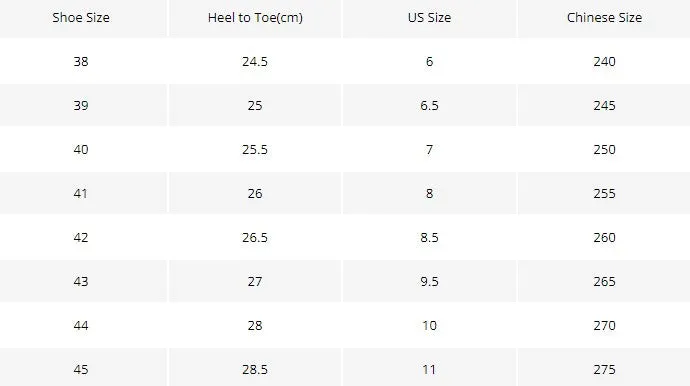Select shoe size 42 cell

point(81,237)
